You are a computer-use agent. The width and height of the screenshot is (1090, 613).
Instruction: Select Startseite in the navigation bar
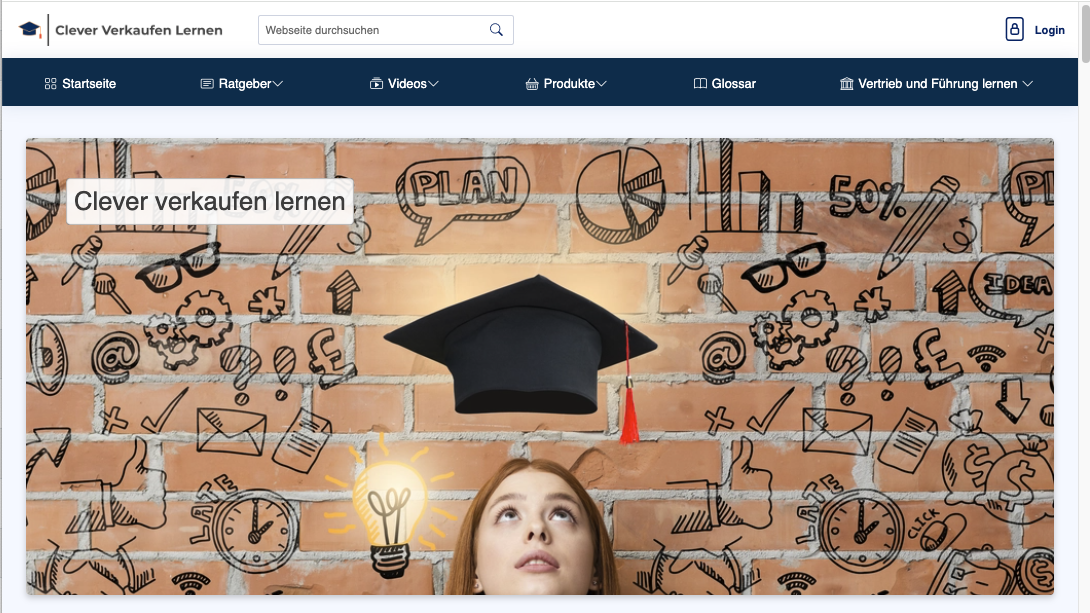(x=89, y=84)
